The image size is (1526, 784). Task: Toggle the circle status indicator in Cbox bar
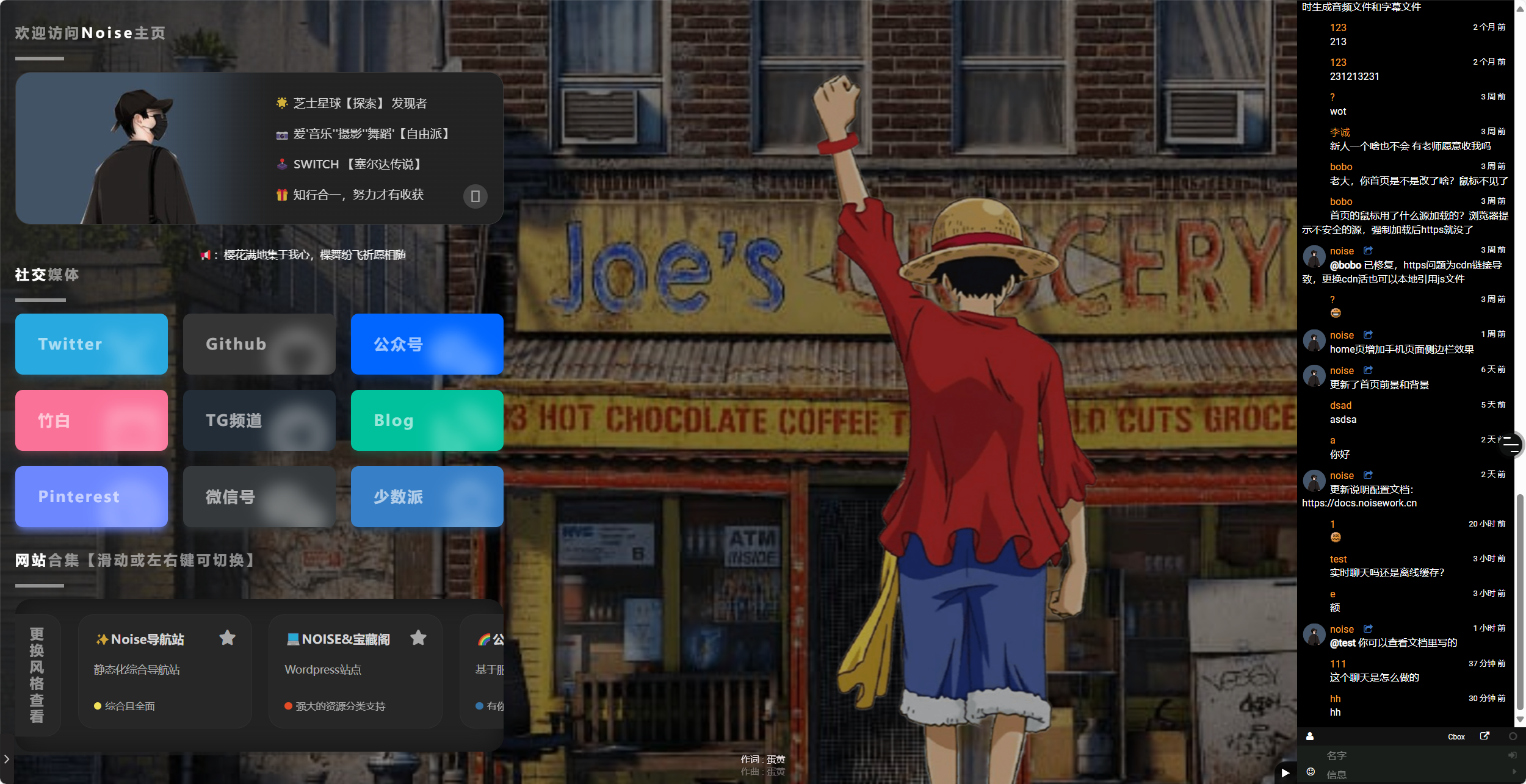(1513, 736)
